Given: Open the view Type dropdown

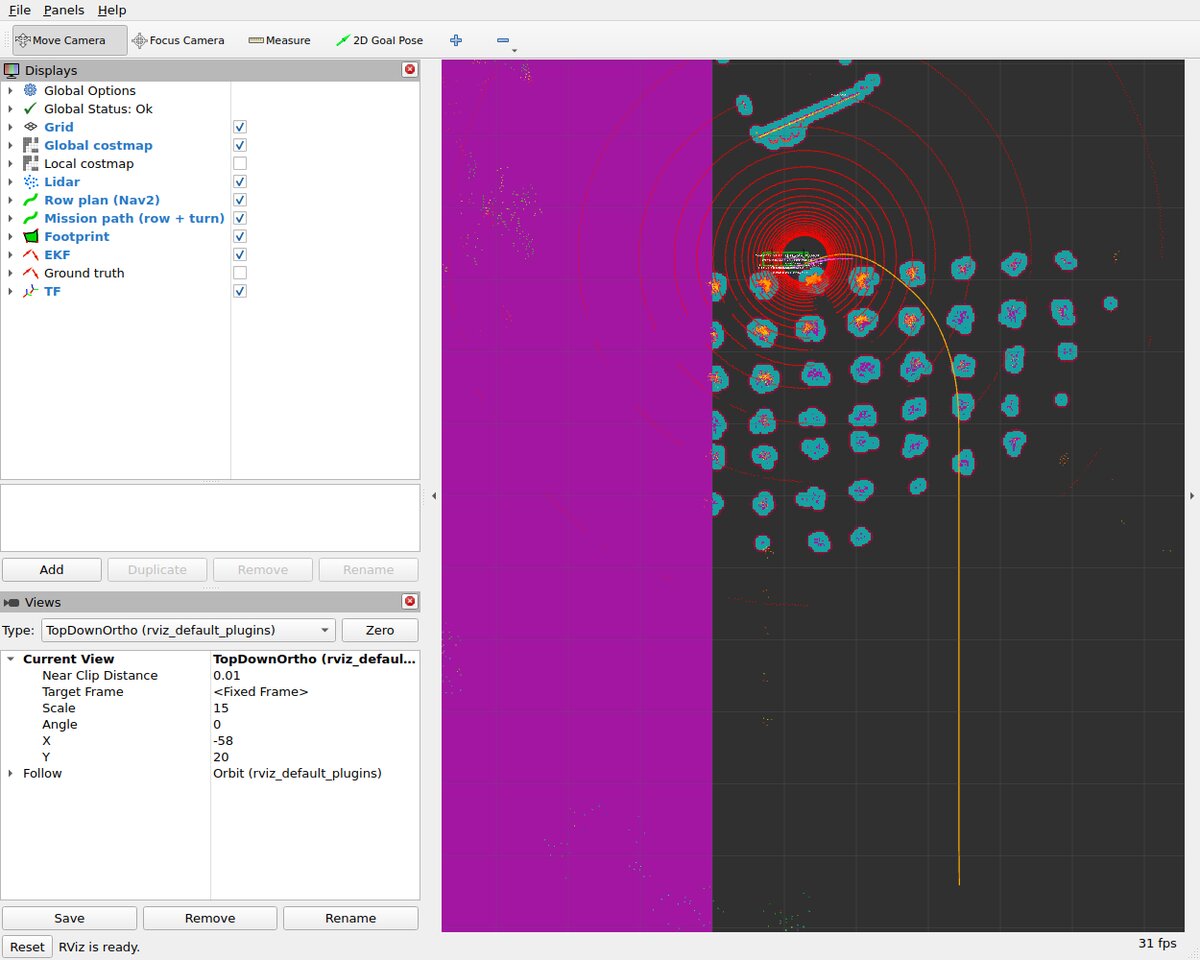Looking at the screenshot, I should pos(186,630).
